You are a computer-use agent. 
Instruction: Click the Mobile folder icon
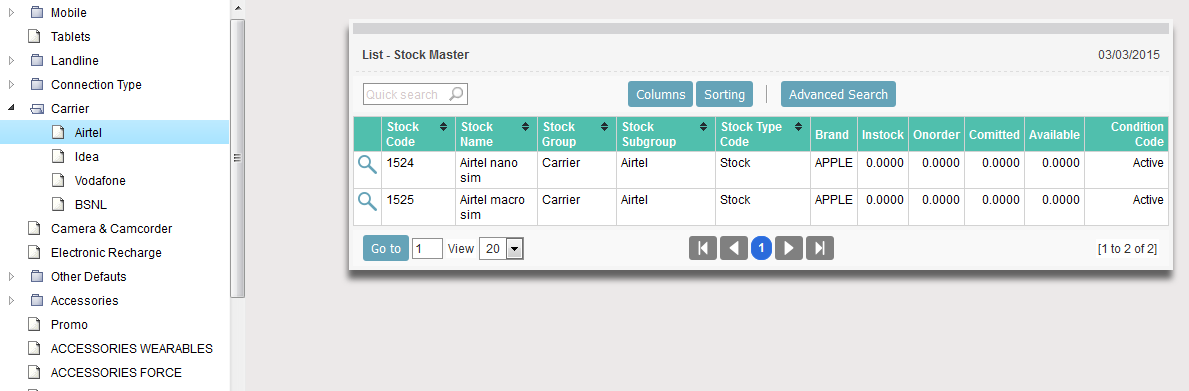[37, 12]
